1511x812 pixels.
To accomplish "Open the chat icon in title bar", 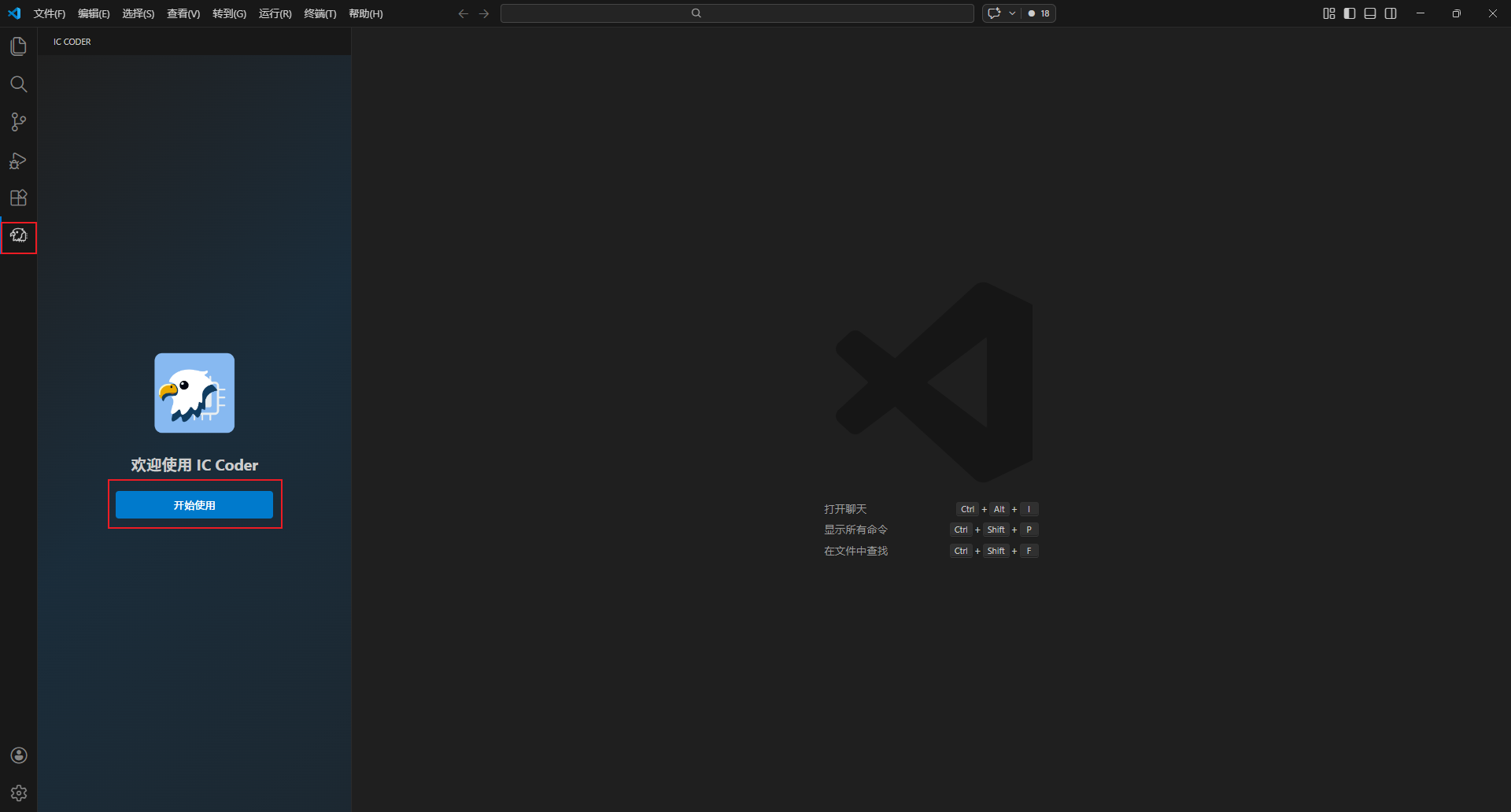I will (994, 13).
